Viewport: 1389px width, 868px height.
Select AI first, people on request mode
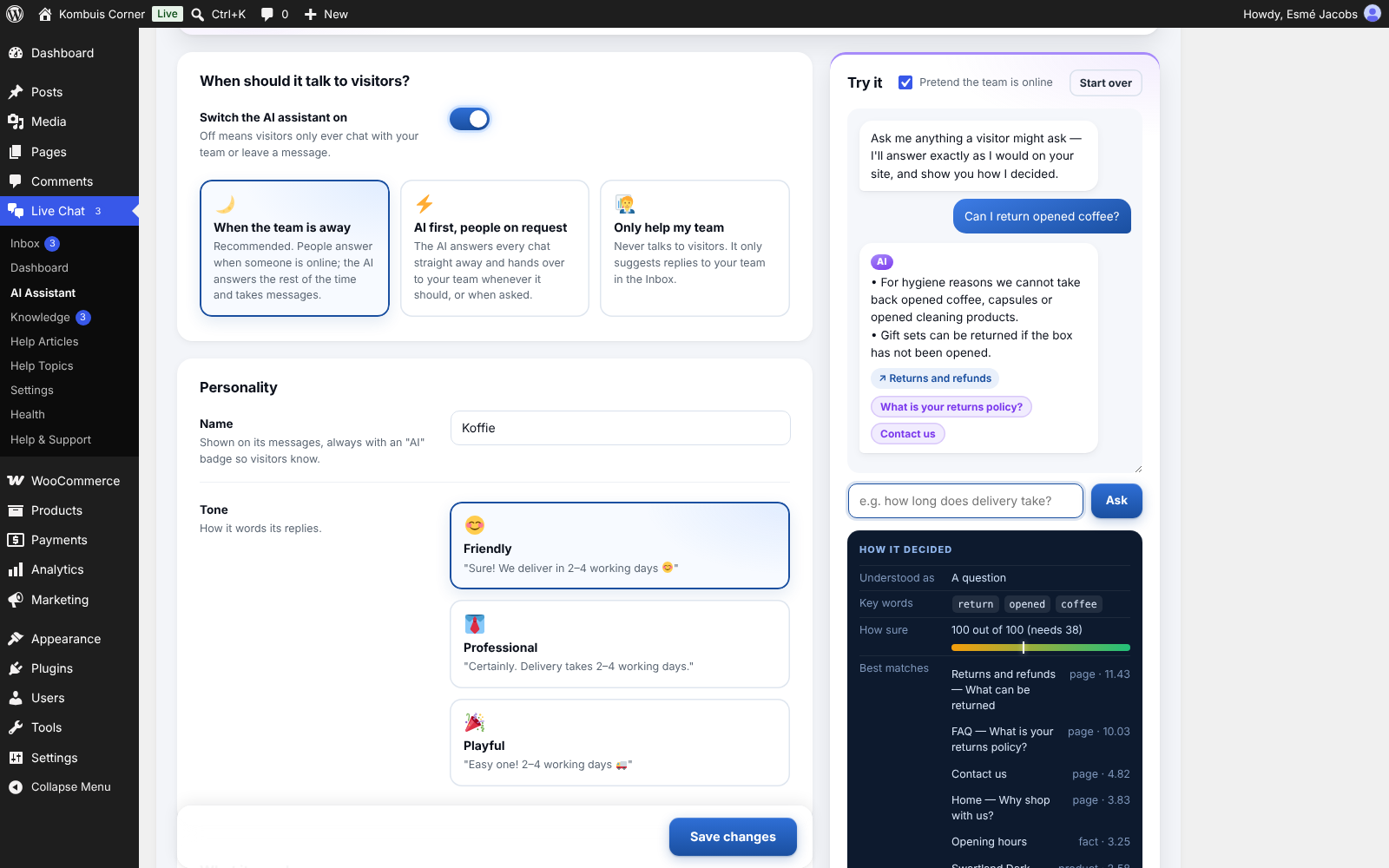coord(495,248)
